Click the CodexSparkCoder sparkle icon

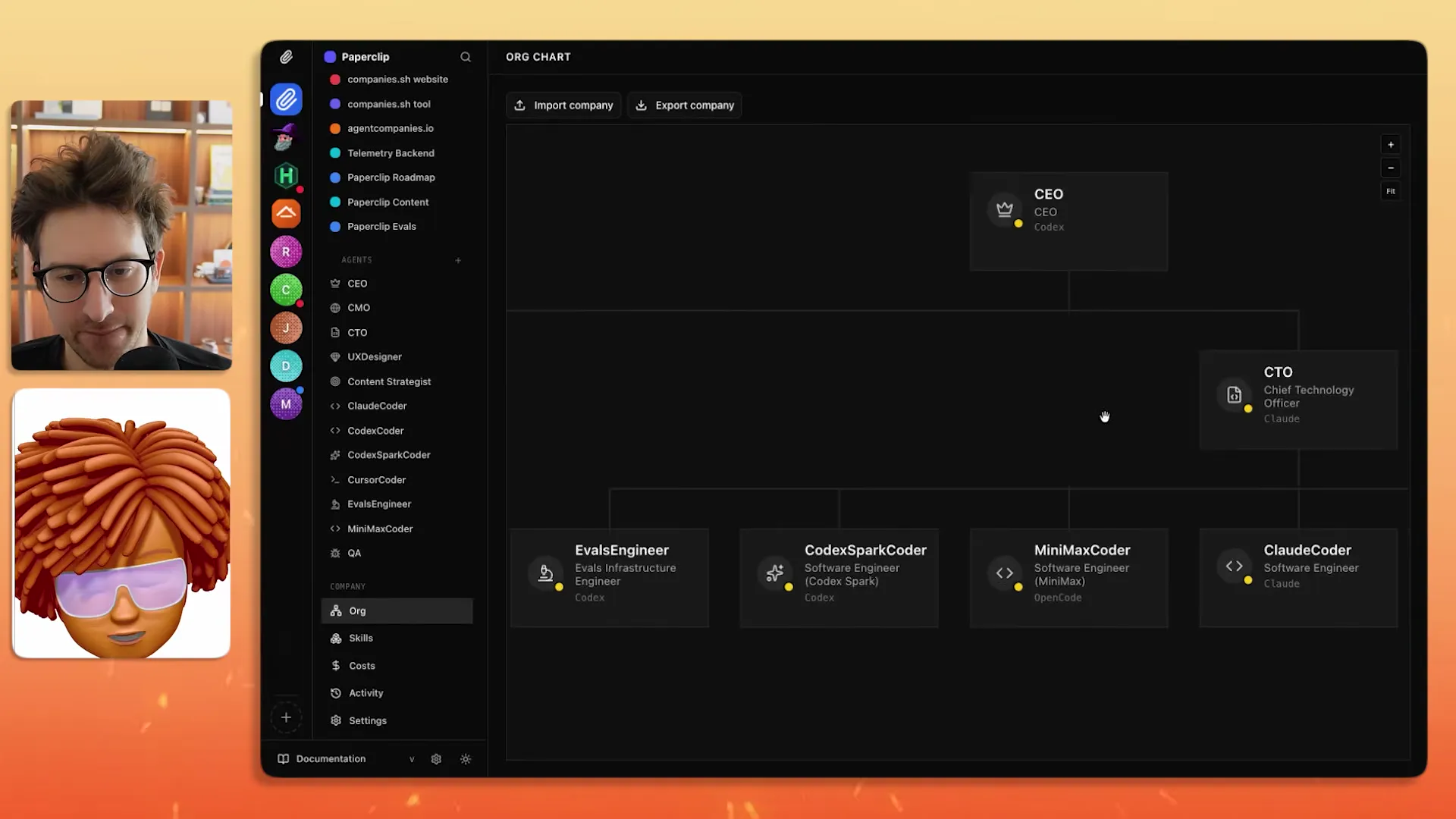tap(336, 455)
